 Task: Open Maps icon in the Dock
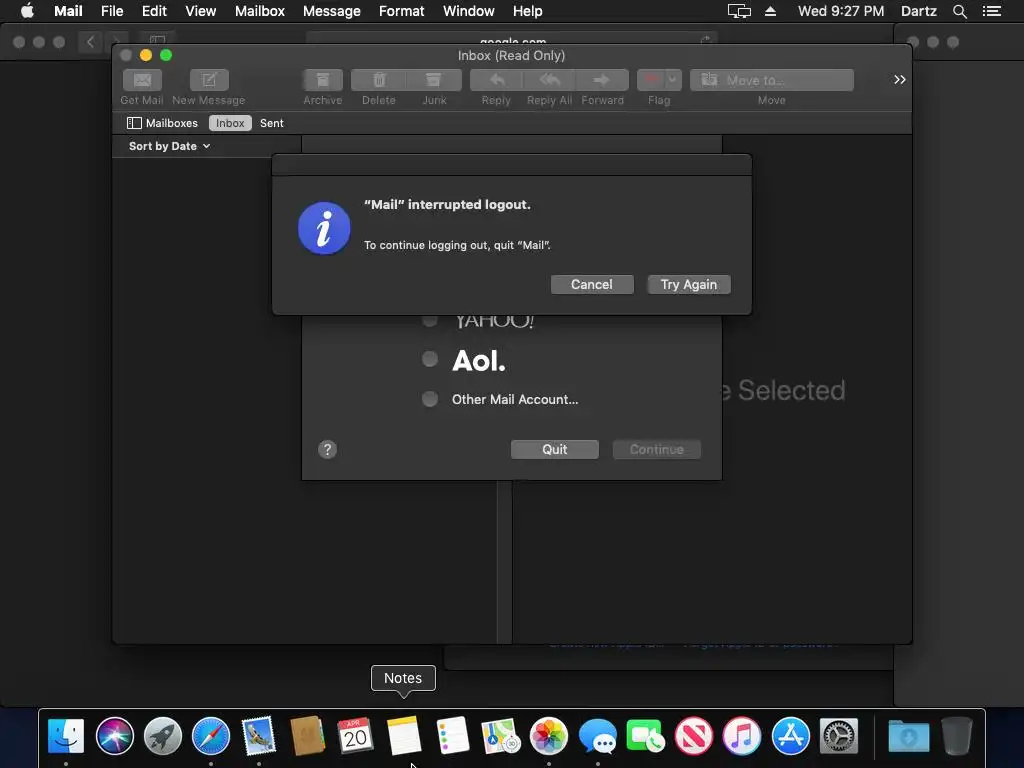point(500,735)
